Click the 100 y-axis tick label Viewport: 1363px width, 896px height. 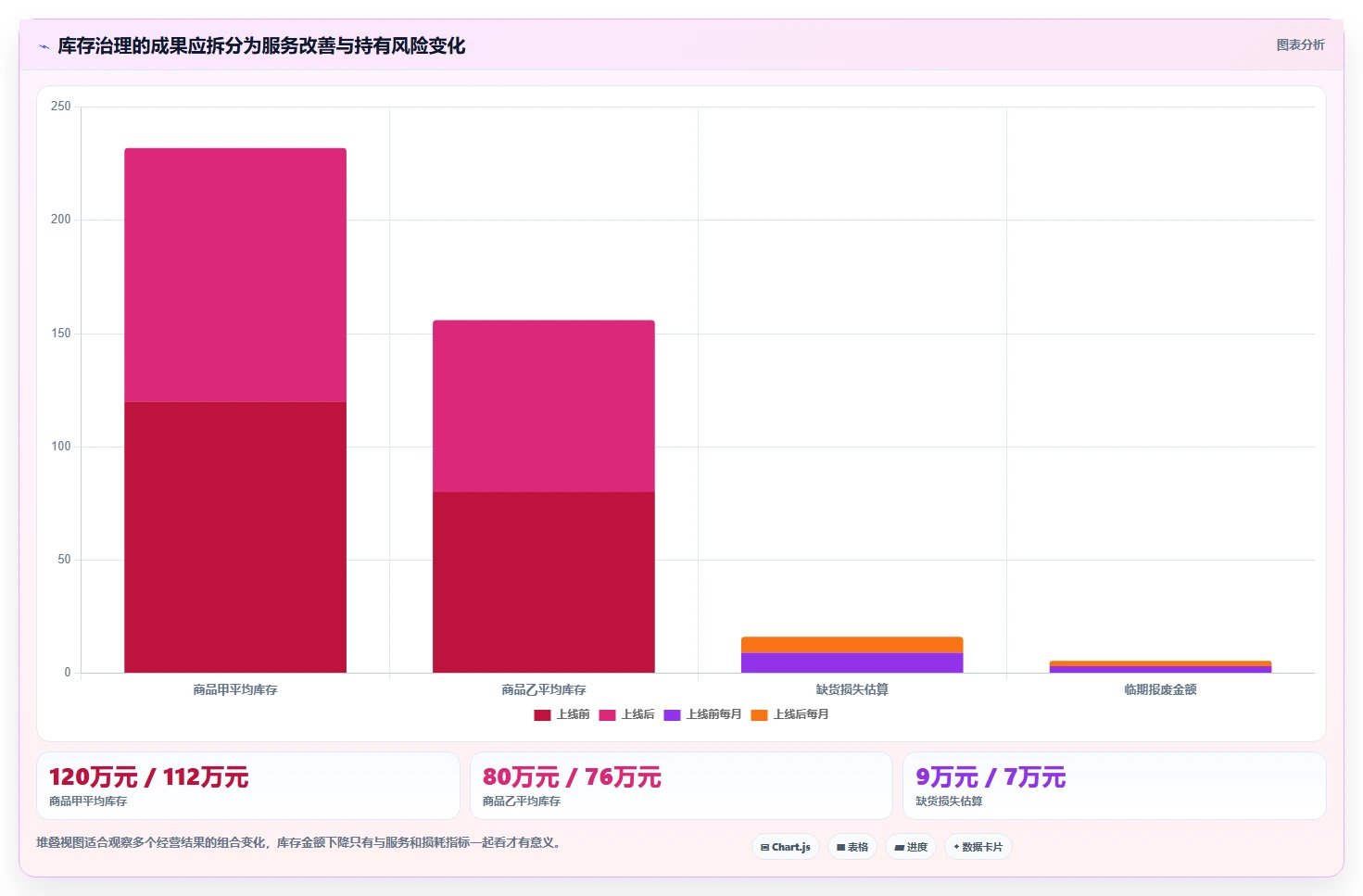[x=61, y=447]
